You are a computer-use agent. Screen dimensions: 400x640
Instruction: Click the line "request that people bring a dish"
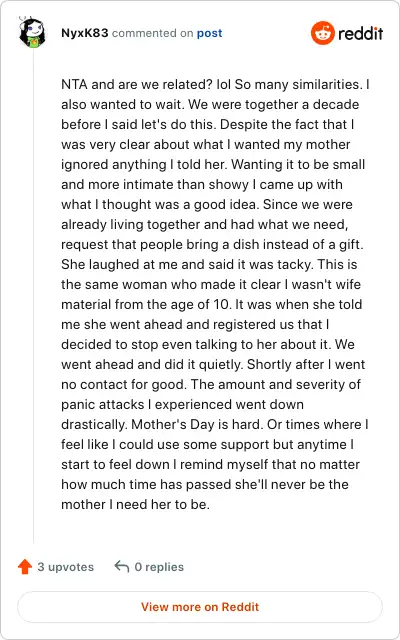(213, 244)
